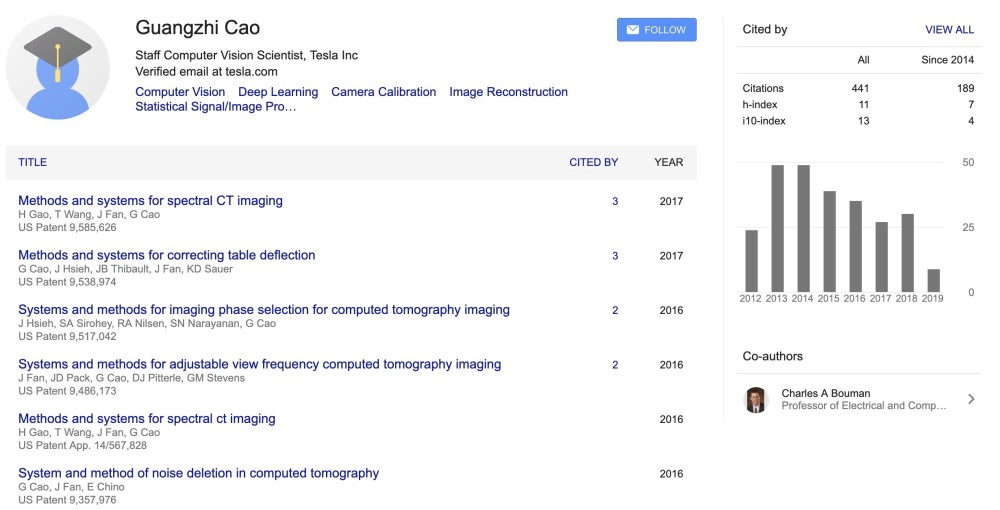This screenshot has height=510, width=1000.
Task: Click the Follow button
Action: (x=656, y=30)
